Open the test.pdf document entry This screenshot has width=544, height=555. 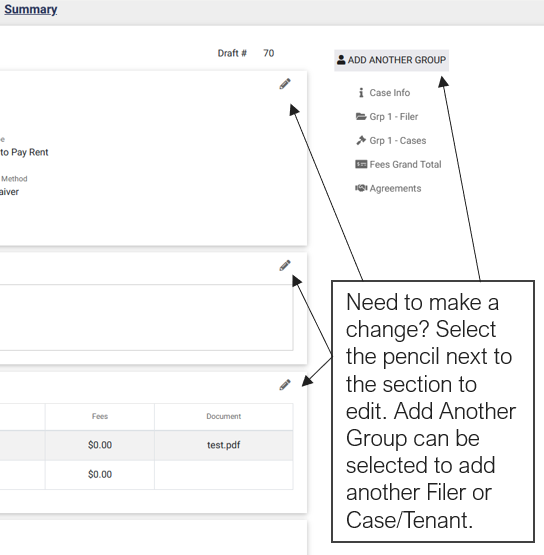pos(224,445)
